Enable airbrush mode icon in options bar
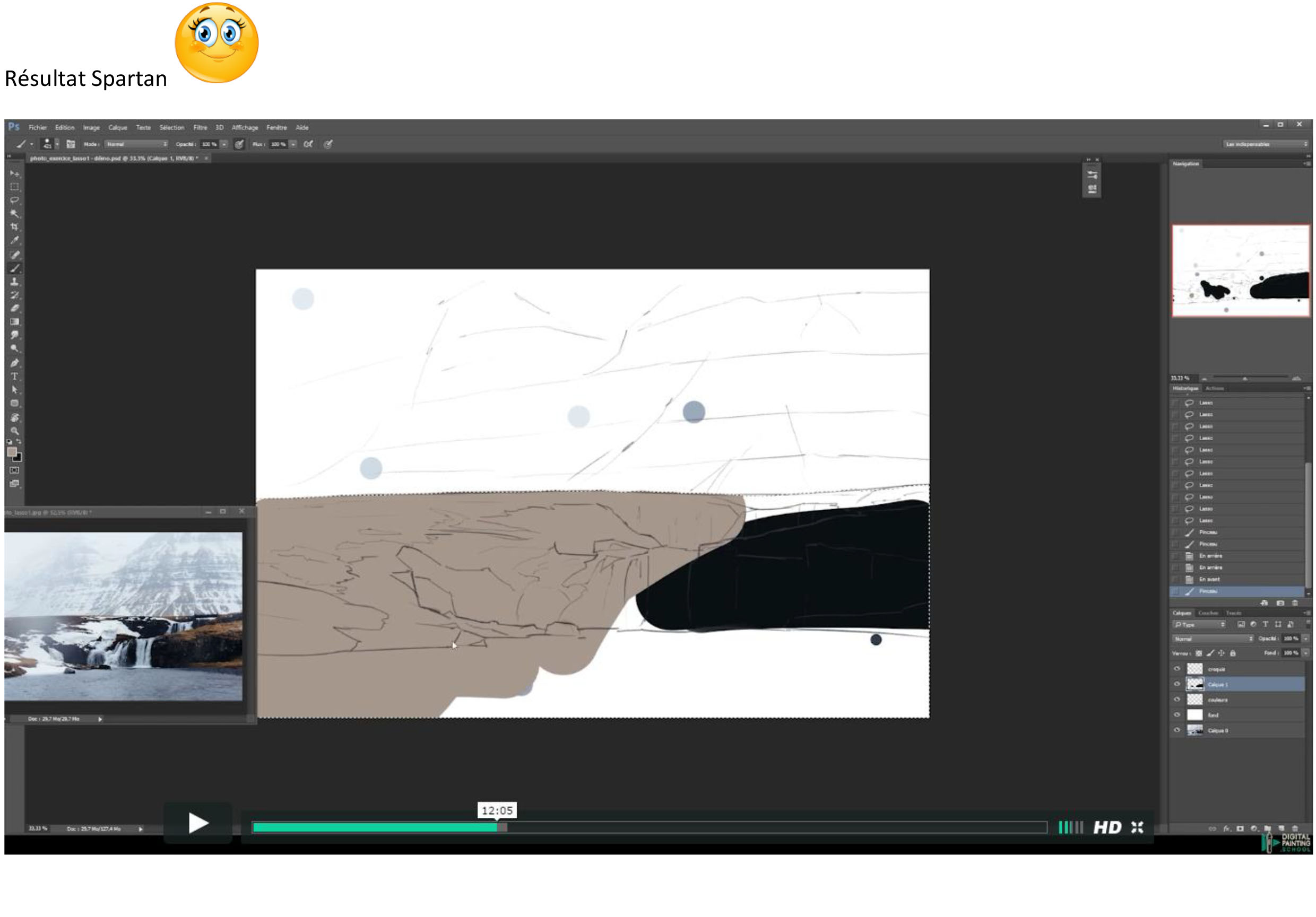1316x917 pixels. coord(308,144)
